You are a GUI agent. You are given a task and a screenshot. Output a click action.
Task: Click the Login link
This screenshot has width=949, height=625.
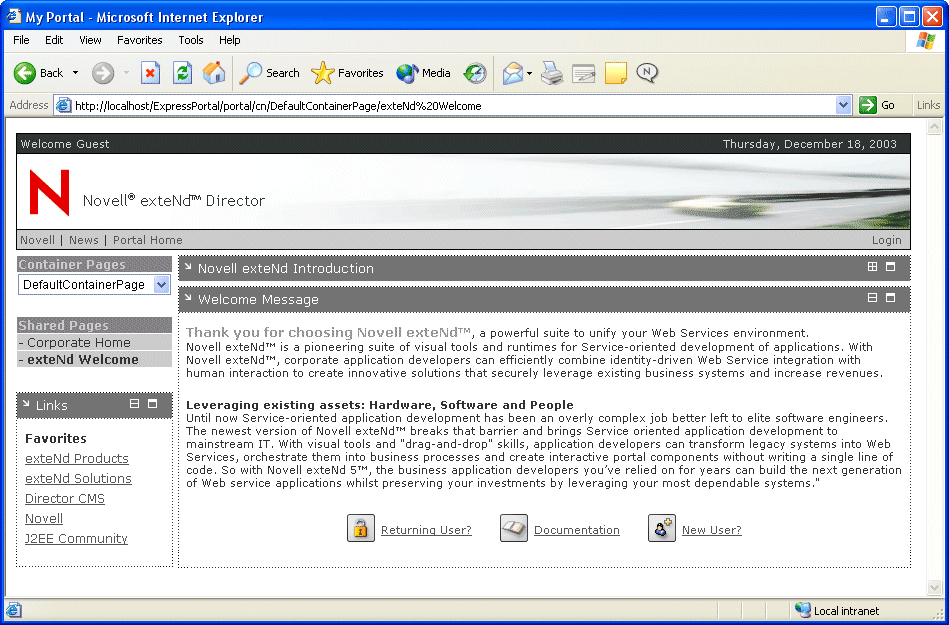[886, 240]
